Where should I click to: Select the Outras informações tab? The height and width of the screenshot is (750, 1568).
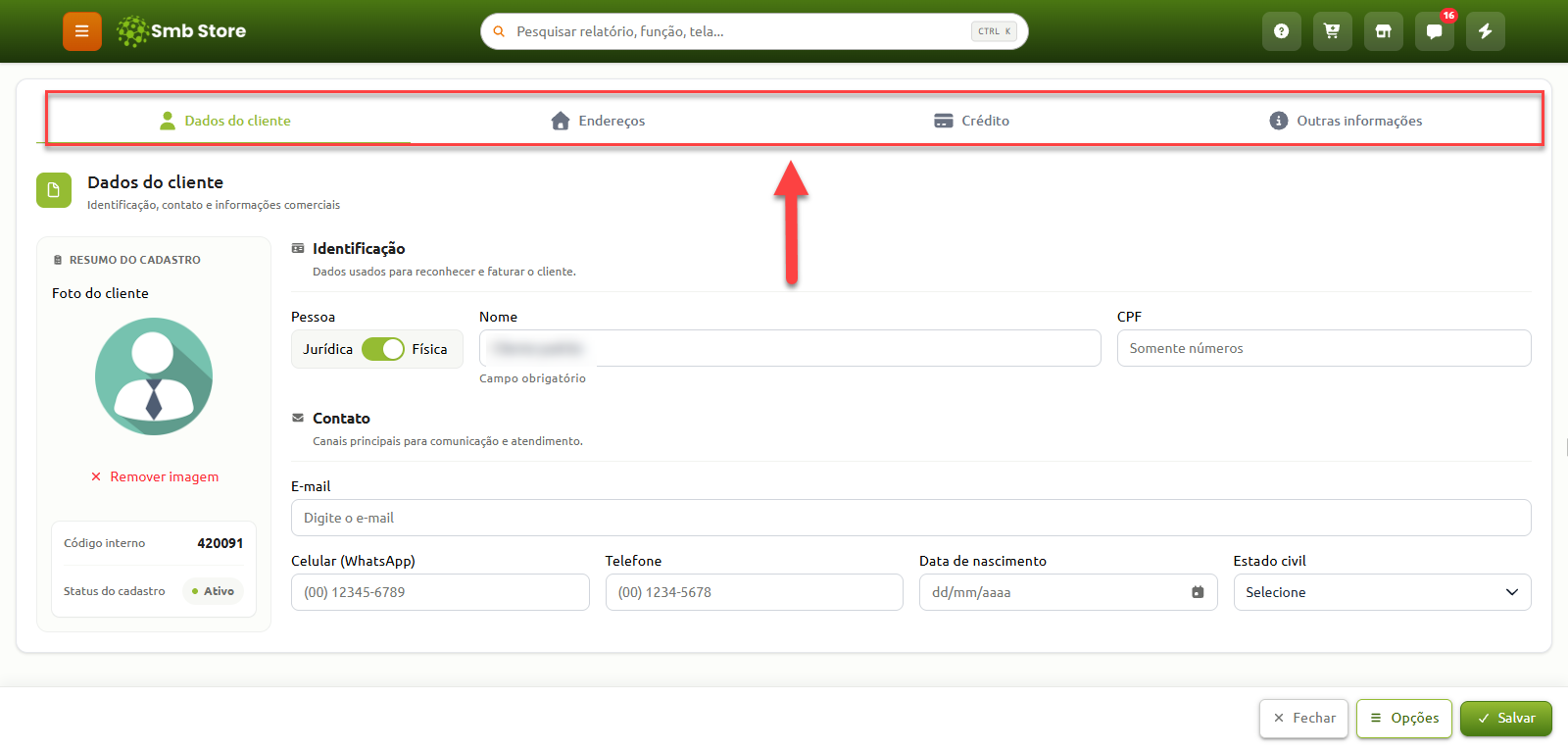coord(1347,121)
